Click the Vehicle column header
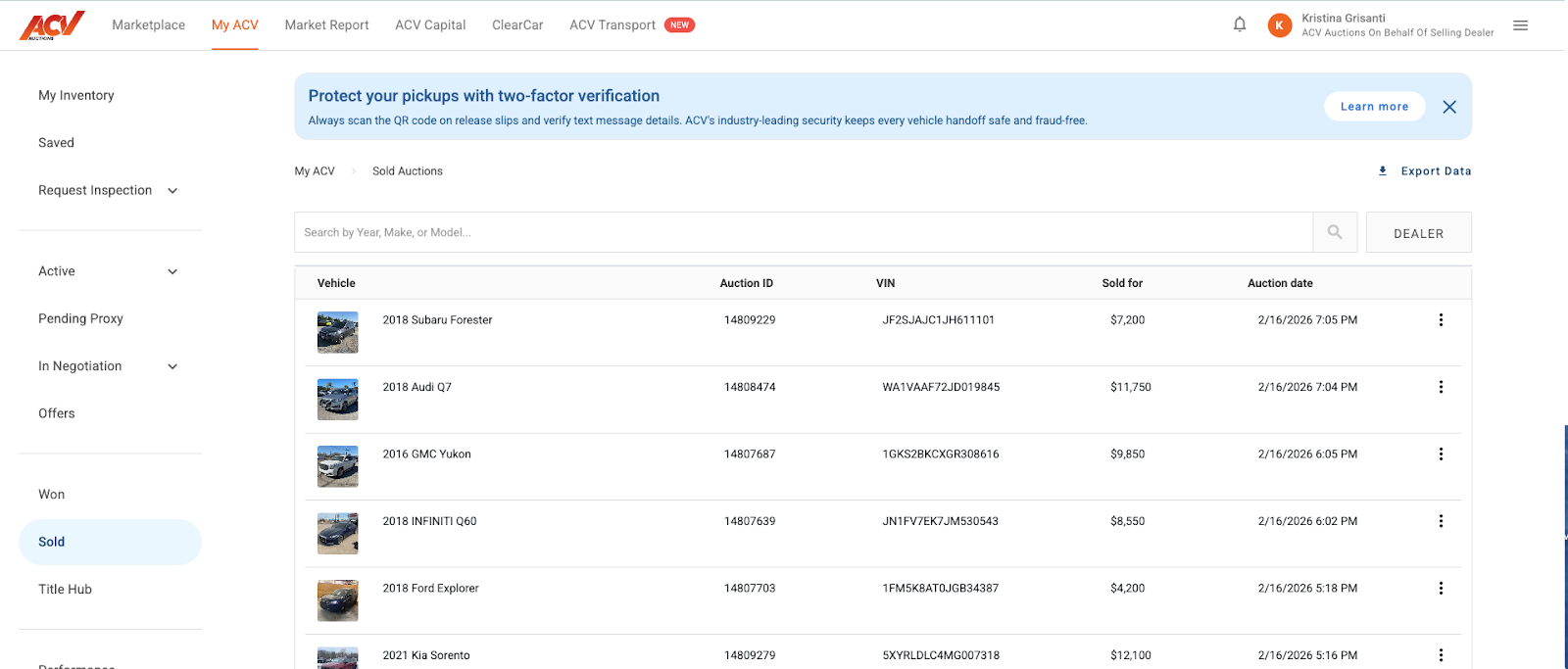The height and width of the screenshot is (669, 1568). (336, 283)
